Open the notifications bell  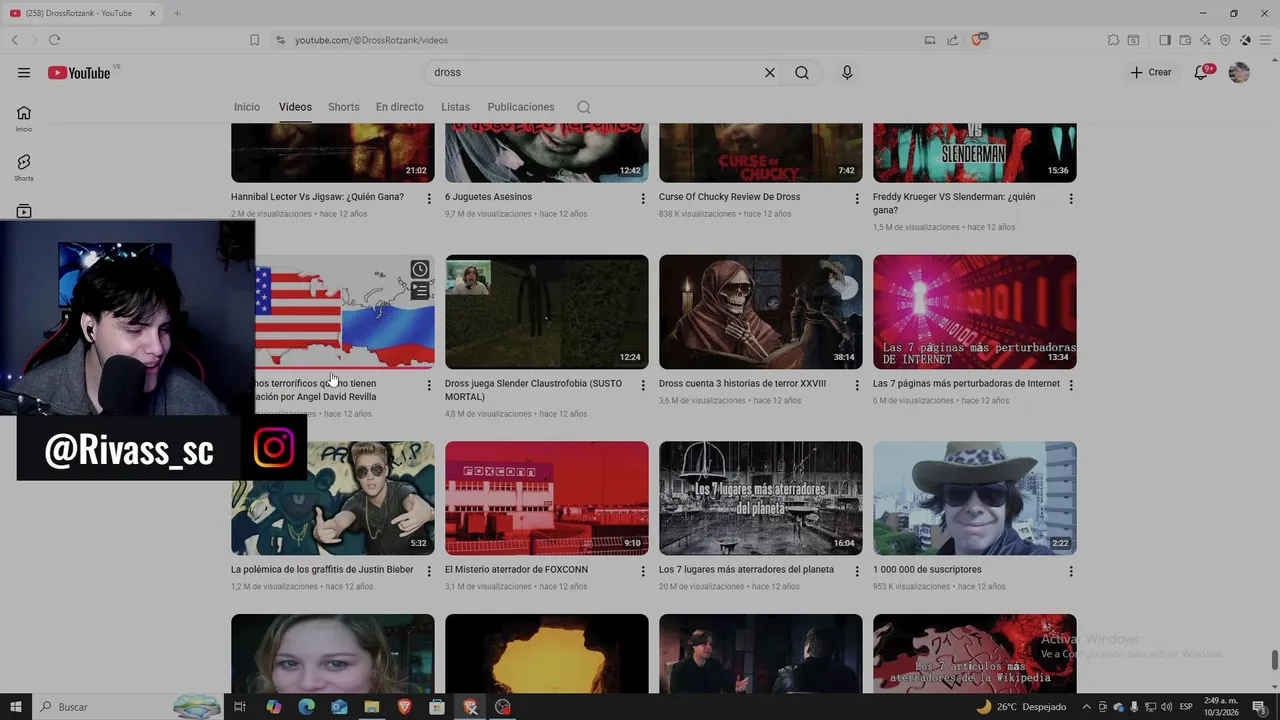1202,72
